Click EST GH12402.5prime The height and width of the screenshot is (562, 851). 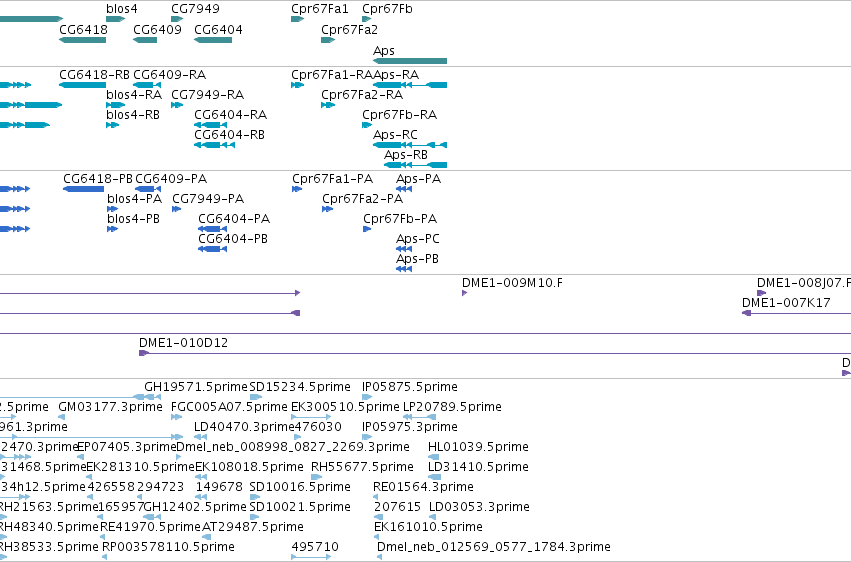pos(195,507)
